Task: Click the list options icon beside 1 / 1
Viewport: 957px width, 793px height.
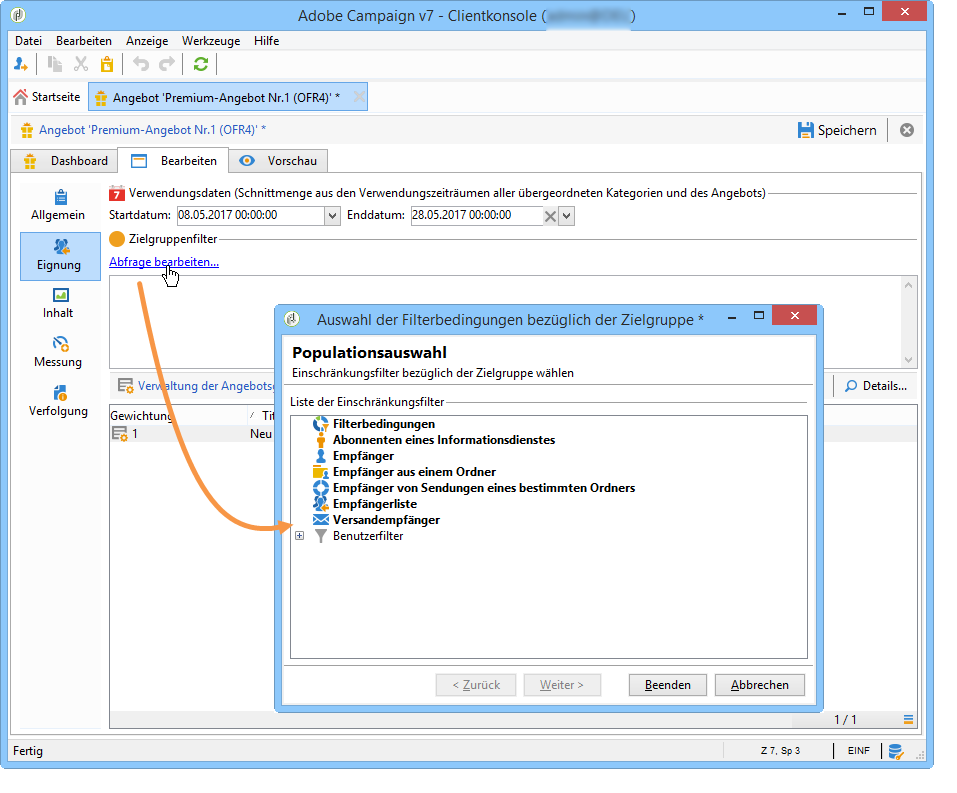Action: pos(909,720)
